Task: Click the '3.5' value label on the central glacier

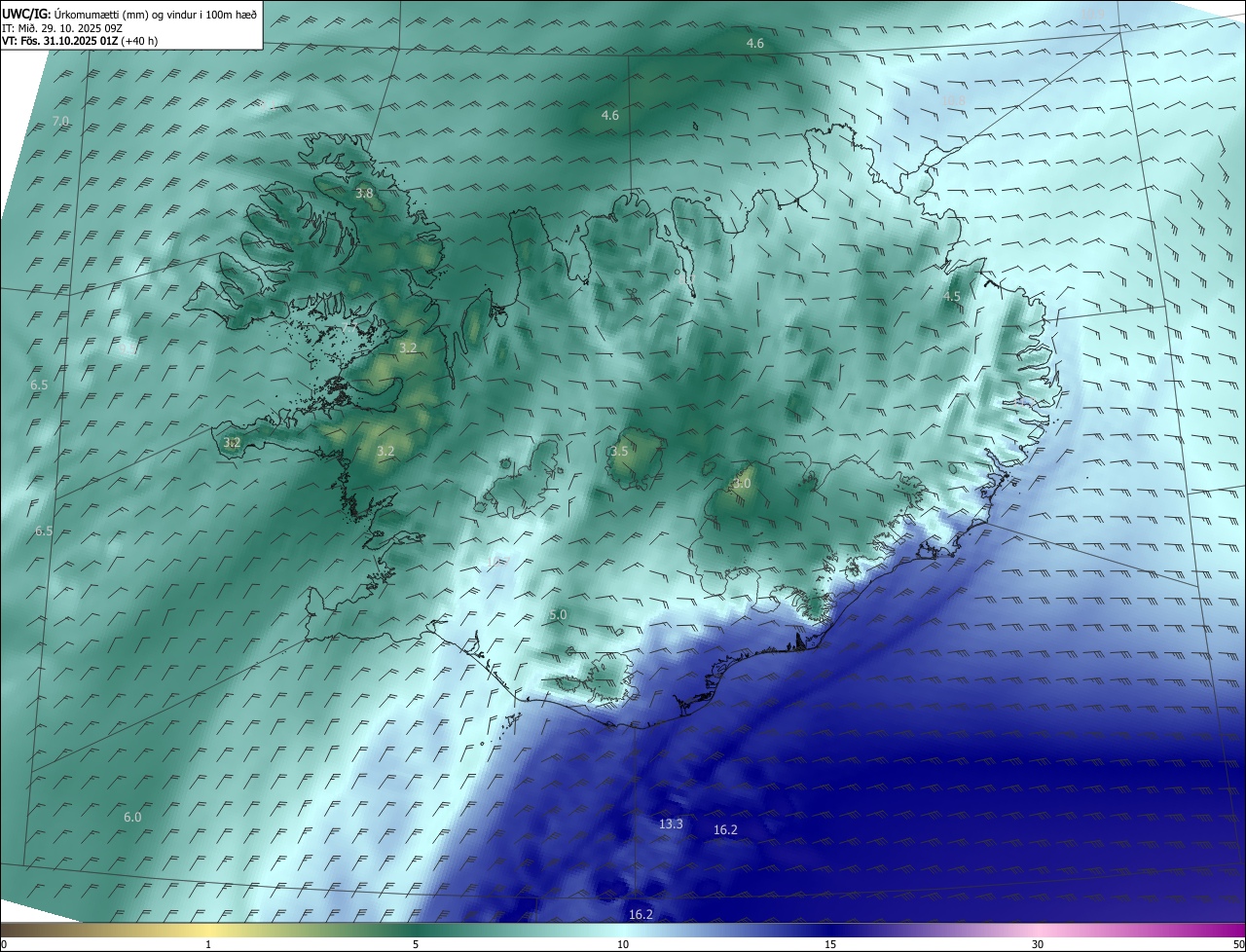Action: (619, 452)
